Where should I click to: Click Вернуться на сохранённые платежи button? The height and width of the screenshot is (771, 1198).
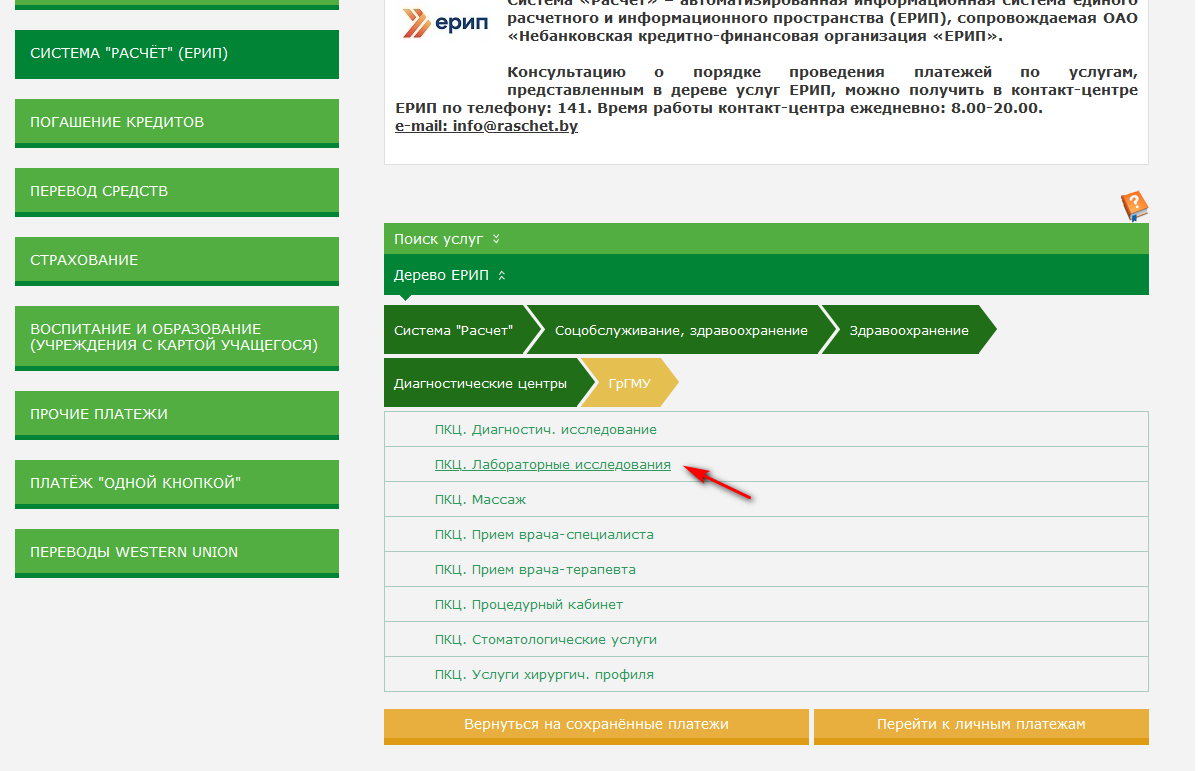[596, 725]
